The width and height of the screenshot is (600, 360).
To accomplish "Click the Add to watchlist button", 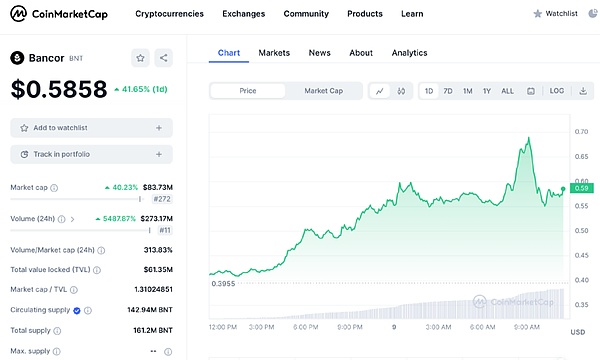I will pos(91,128).
